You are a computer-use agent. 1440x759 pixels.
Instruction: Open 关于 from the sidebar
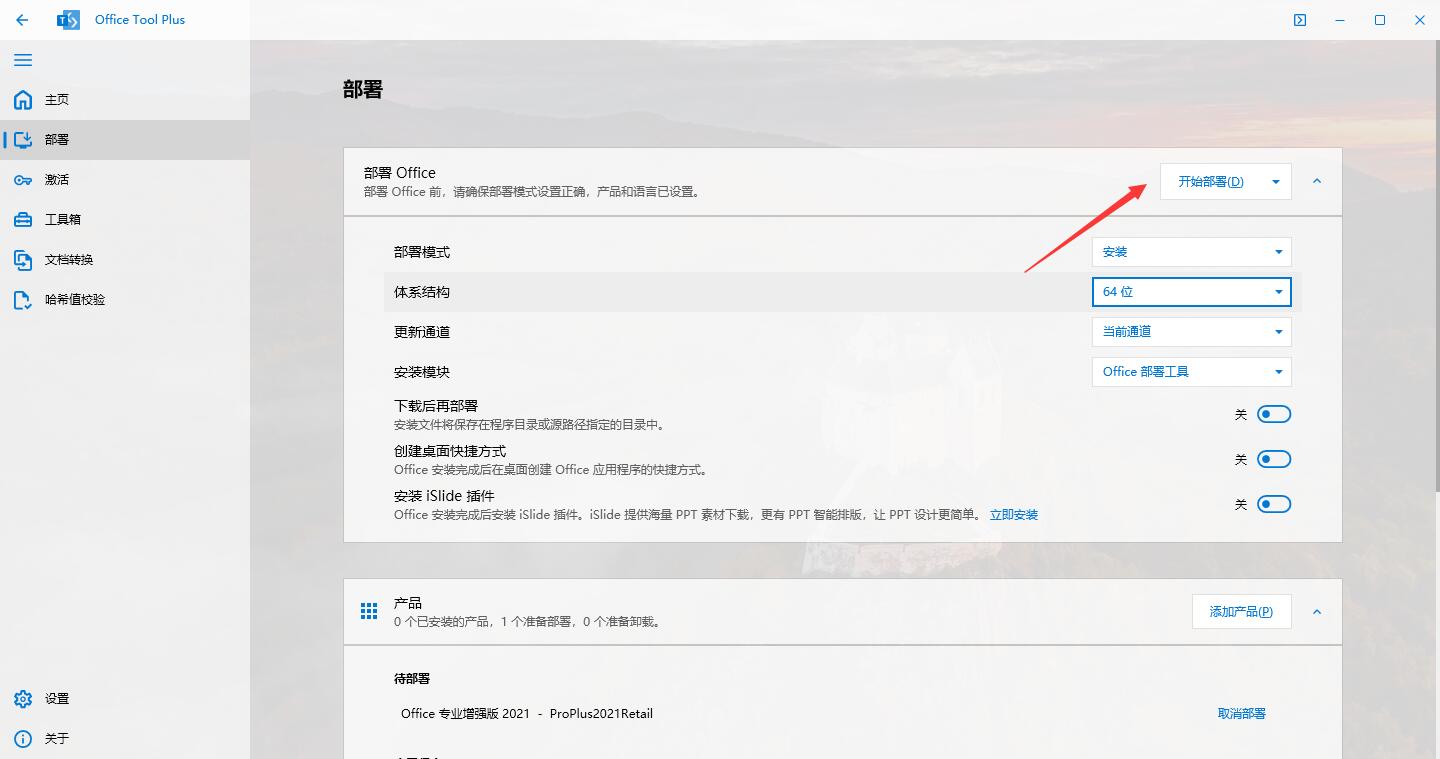125,739
